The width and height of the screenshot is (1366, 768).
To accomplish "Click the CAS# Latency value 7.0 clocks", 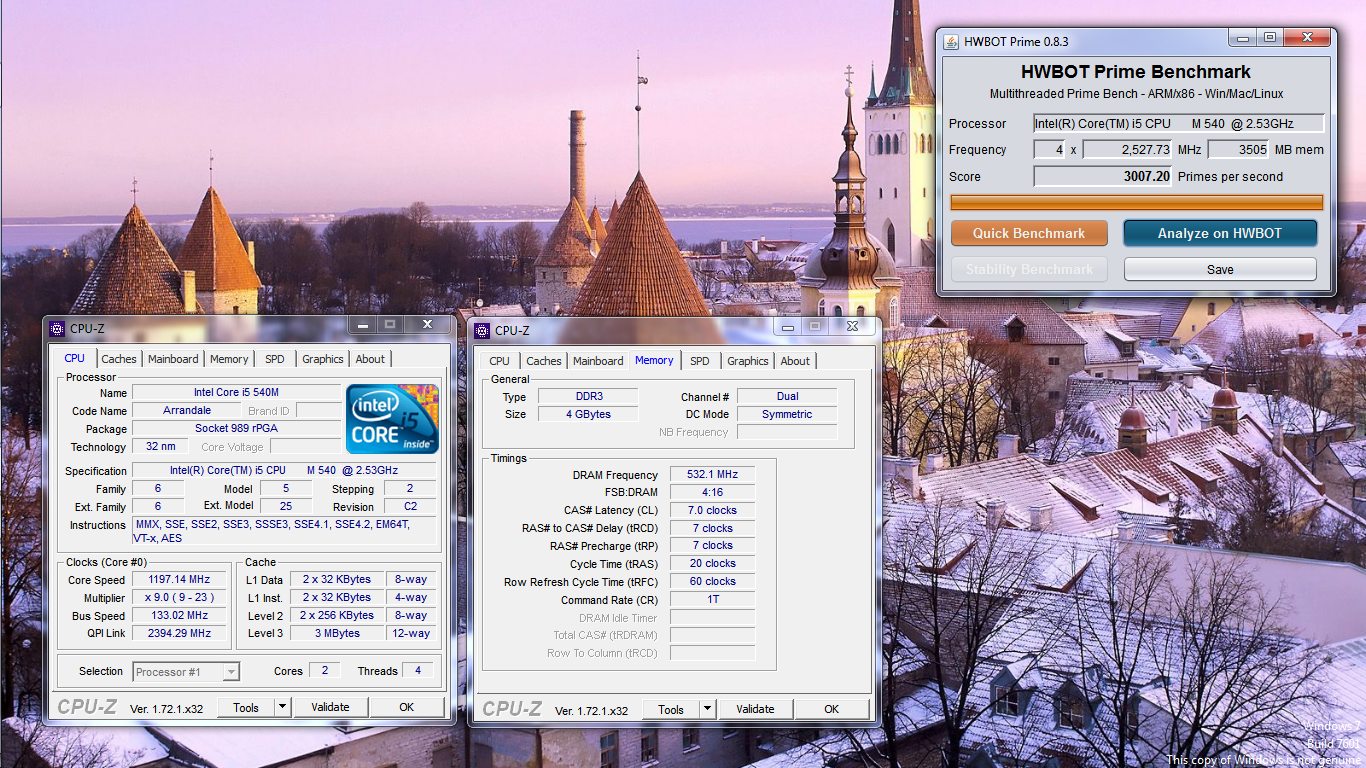I will point(712,511).
